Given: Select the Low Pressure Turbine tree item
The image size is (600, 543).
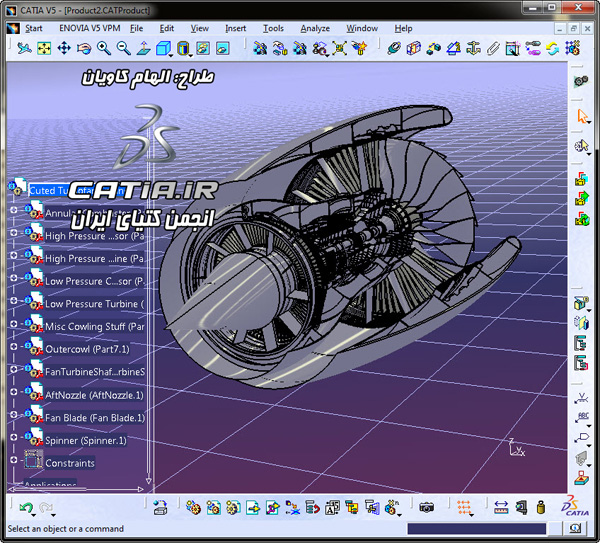Looking at the screenshot, I should (x=95, y=304).
